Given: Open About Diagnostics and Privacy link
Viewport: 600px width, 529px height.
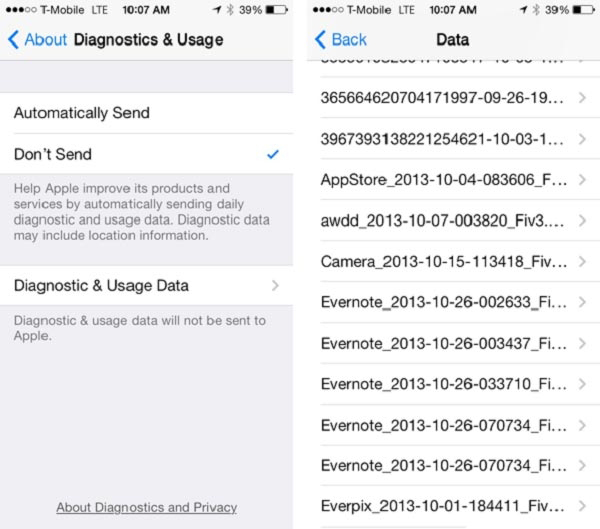Looking at the screenshot, I should click(147, 508).
